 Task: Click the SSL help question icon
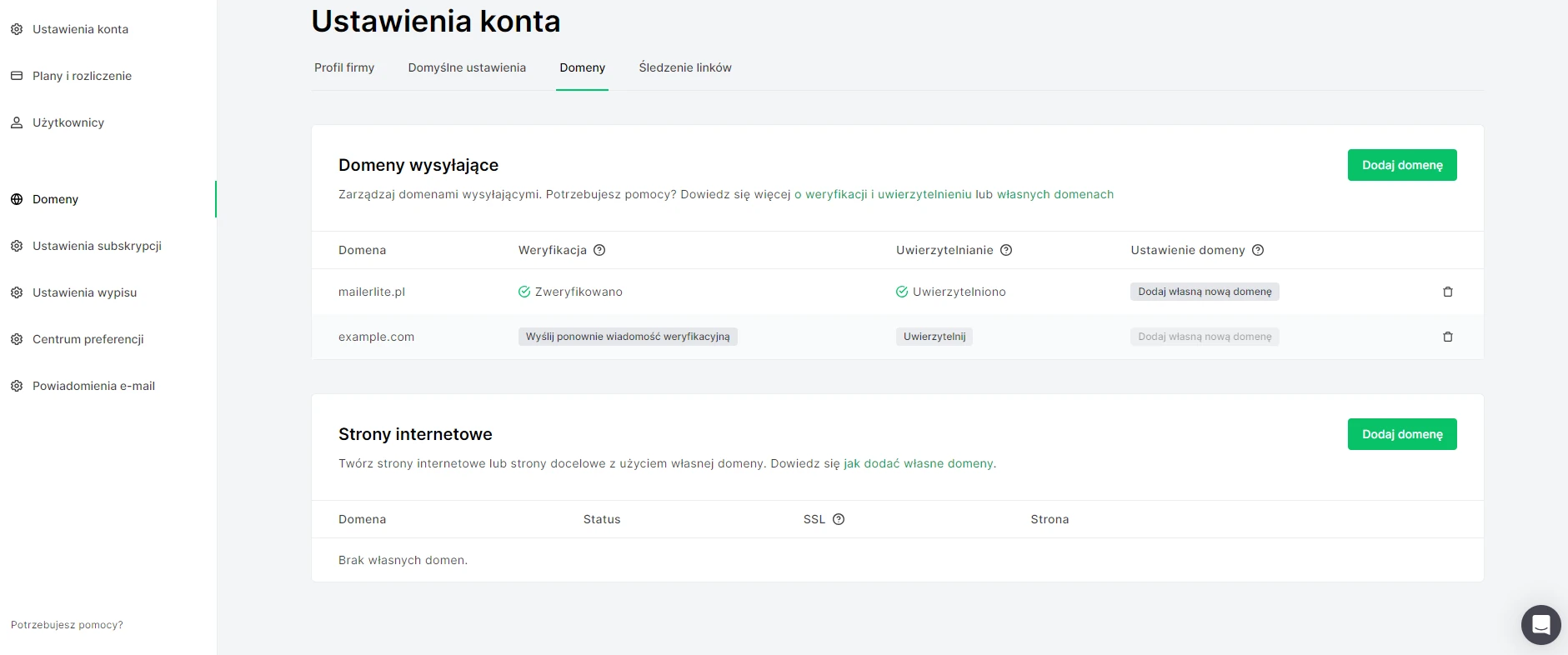pos(839,519)
